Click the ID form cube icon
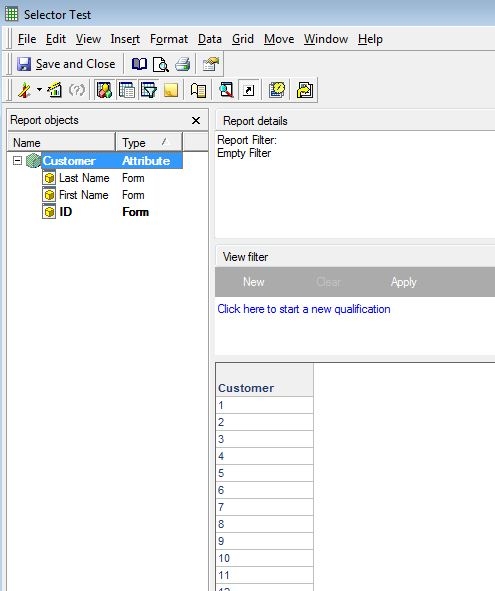 point(49,212)
